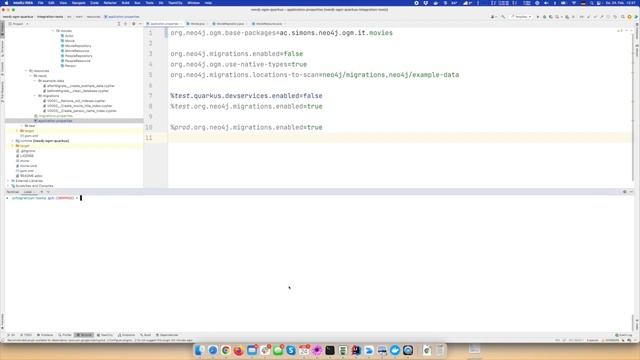Image resolution: width=640 pixels, height=360 pixels.
Task: Open the Problems tool window
Action: 45,335
